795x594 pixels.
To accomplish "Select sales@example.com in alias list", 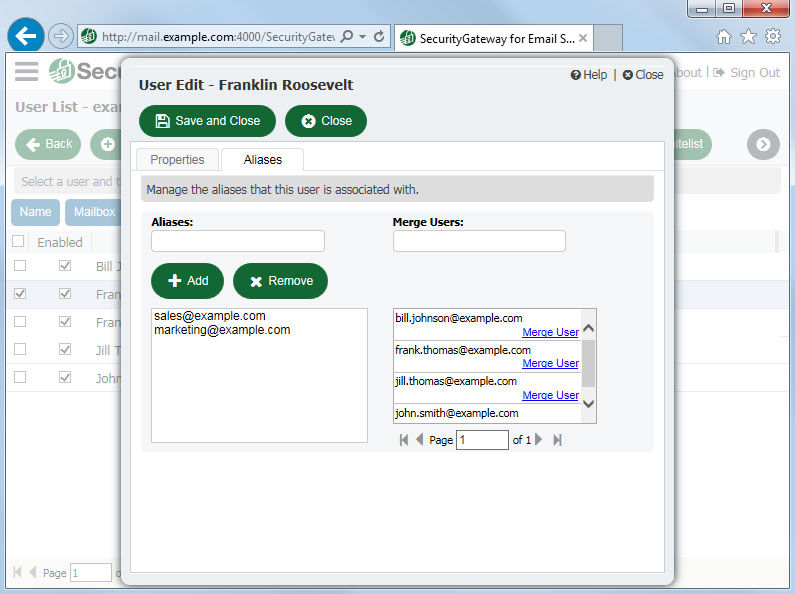I will 210,316.
